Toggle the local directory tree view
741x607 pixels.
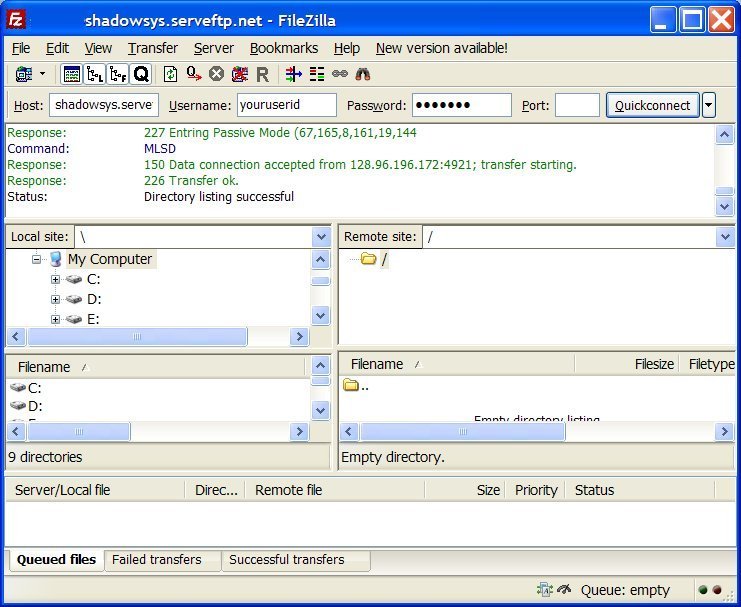95,74
